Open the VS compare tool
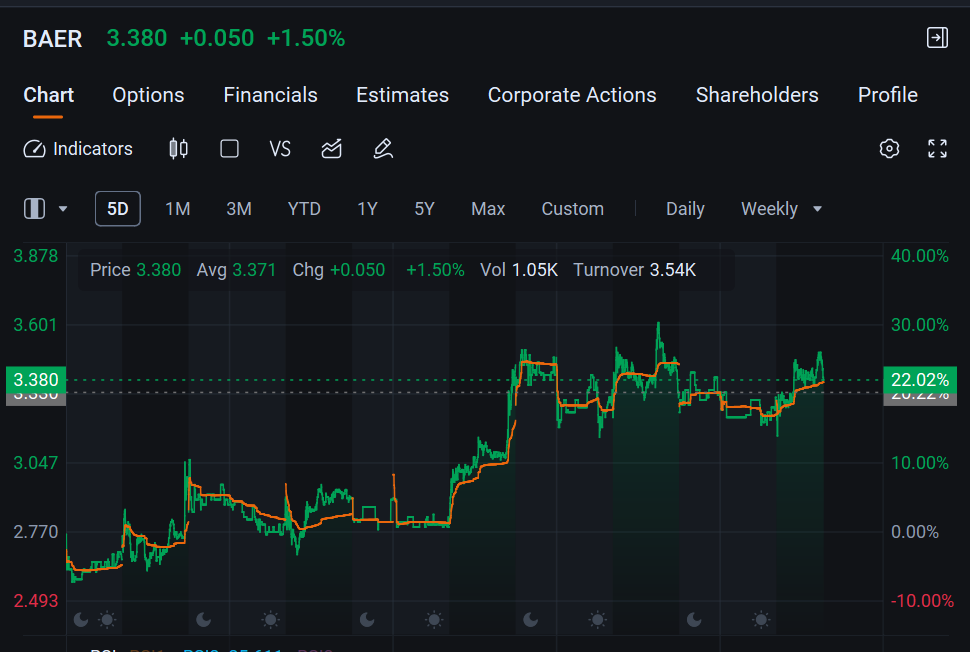 [280, 149]
